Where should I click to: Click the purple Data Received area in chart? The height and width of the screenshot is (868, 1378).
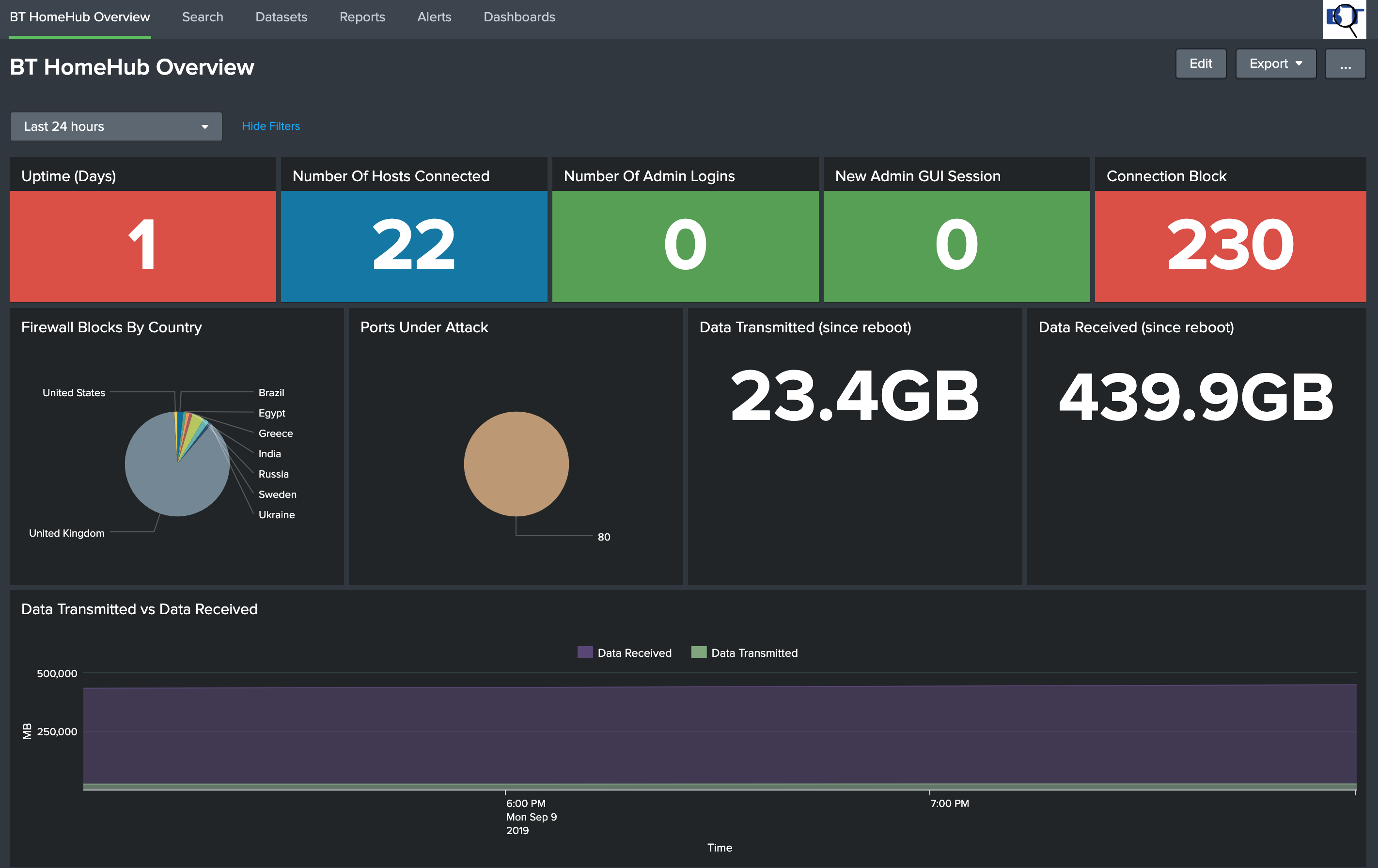(x=720, y=735)
